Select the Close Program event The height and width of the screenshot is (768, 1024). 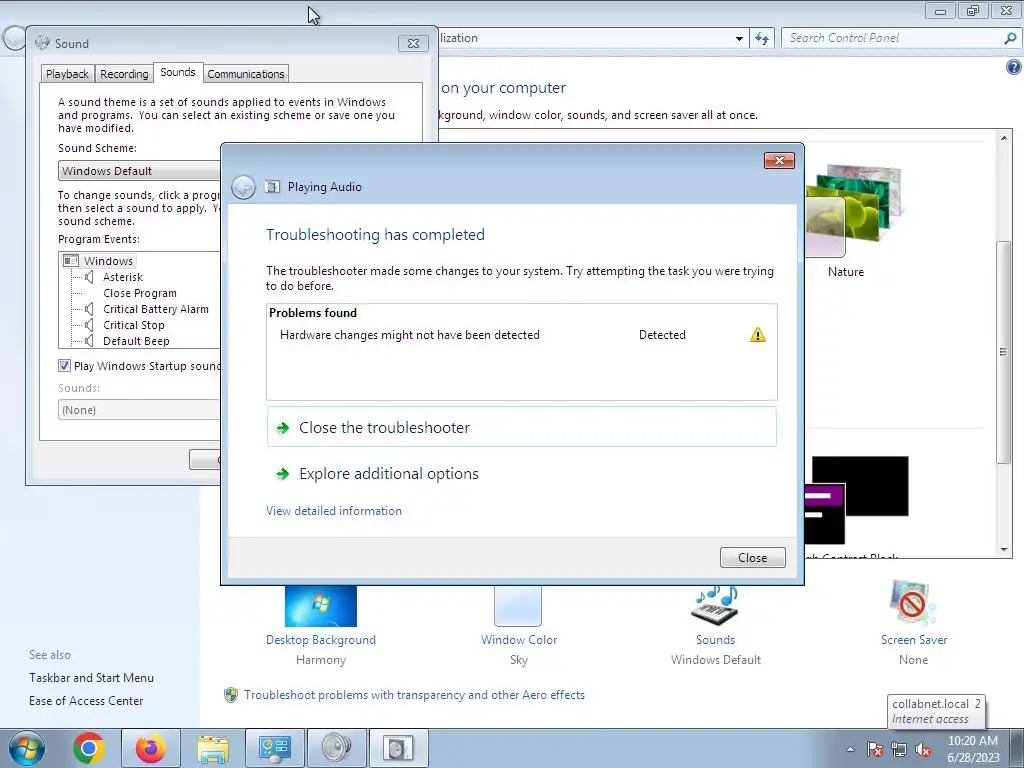(x=140, y=293)
